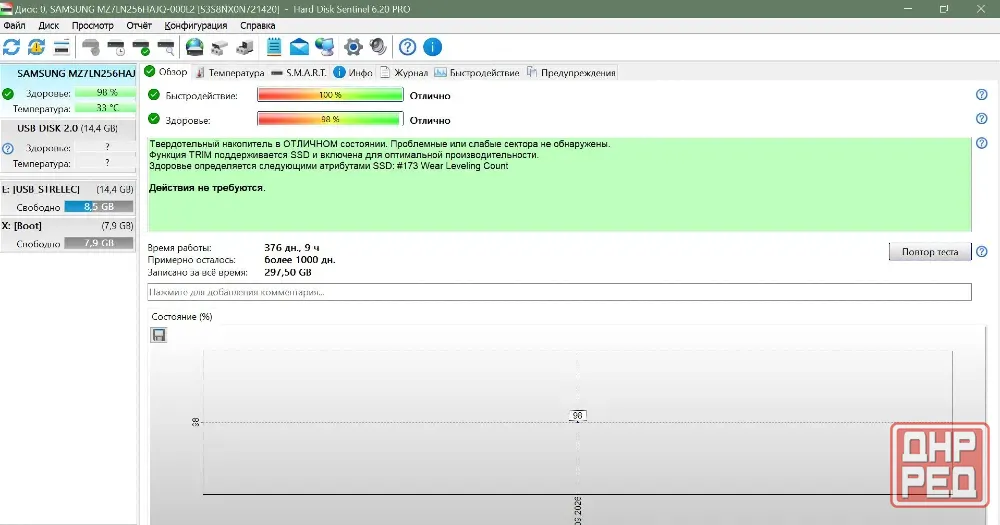Click help icon beside green status text
1000x525 pixels.
pyautogui.click(x=982, y=143)
